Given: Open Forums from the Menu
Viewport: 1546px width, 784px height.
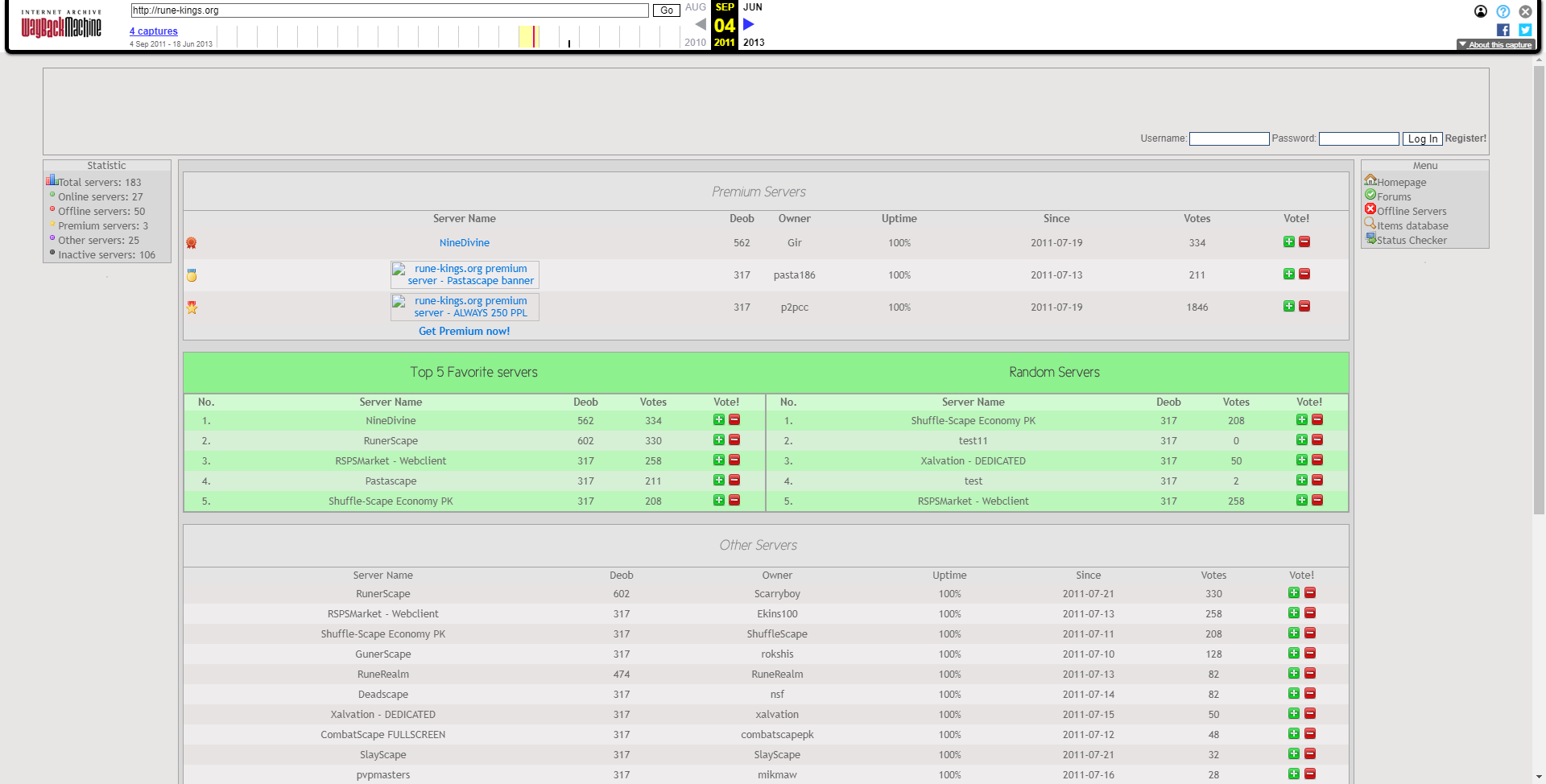Looking at the screenshot, I should click(x=1394, y=197).
